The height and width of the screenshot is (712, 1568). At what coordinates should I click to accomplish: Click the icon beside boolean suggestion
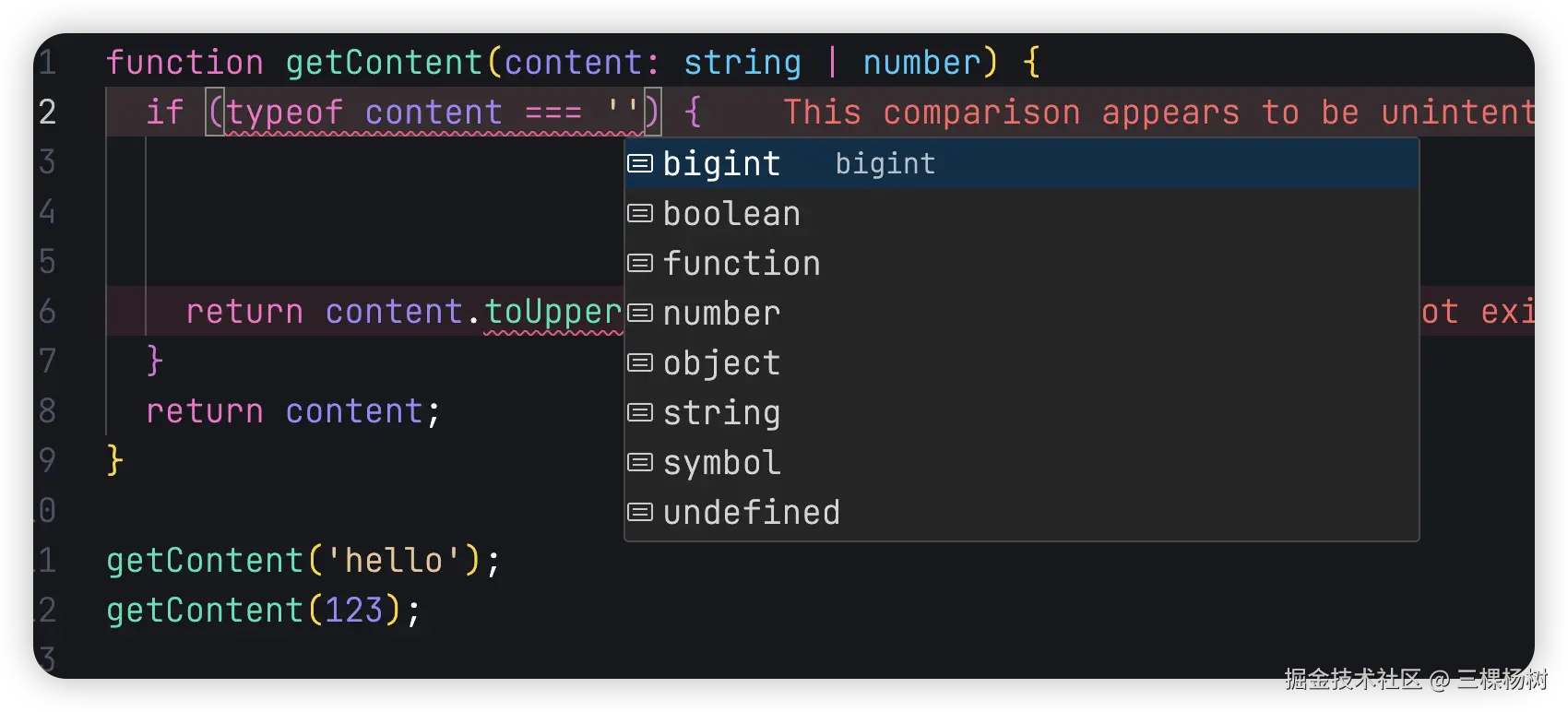639,214
